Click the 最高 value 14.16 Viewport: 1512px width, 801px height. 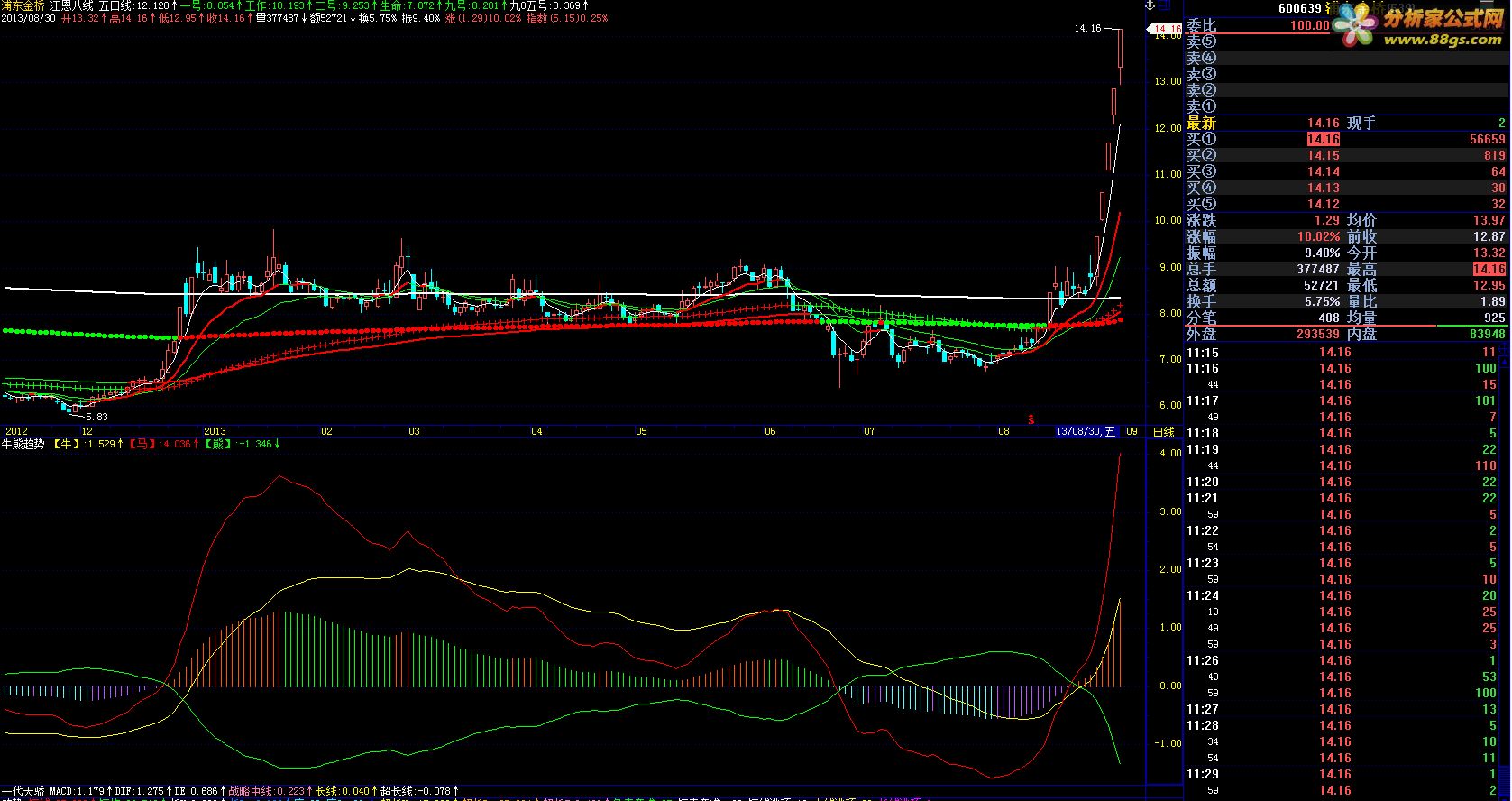(1489, 269)
